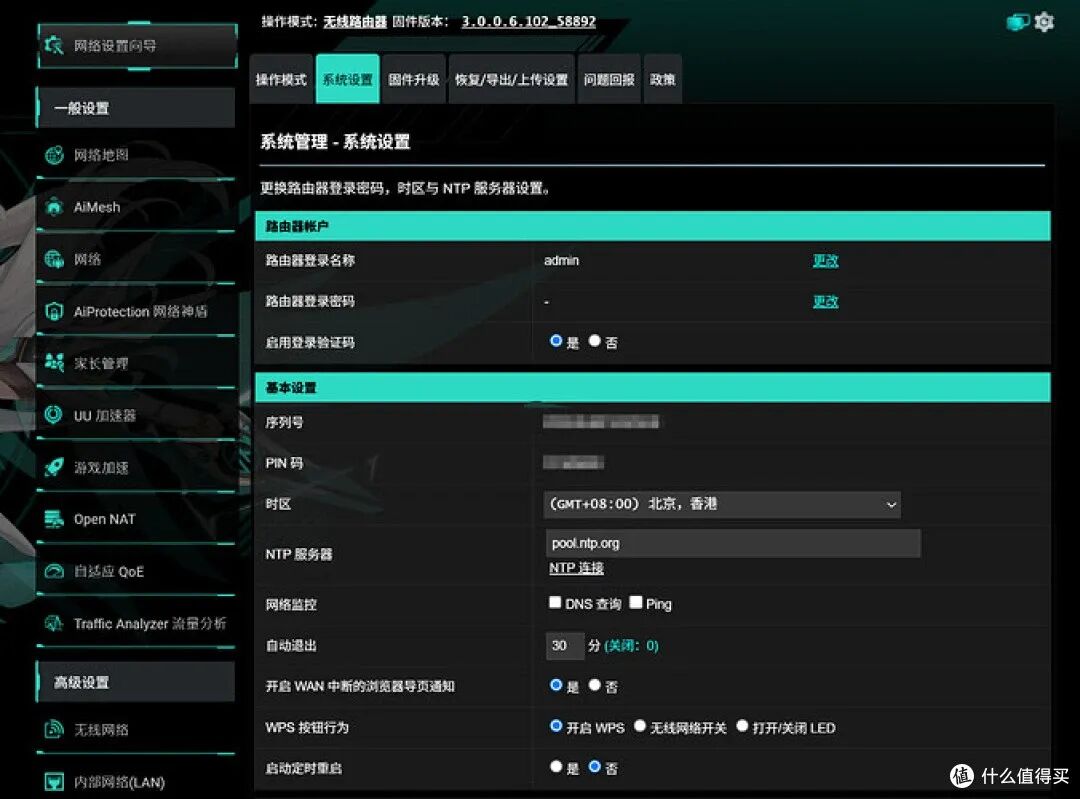Select 否 for WAN 中断浏览器导页通知
Screen dimensions: 1080x799
594,685
